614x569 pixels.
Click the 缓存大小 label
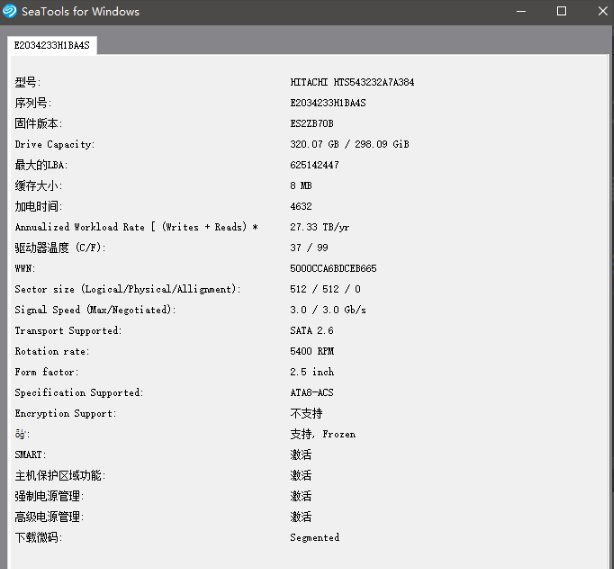(38, 186)
